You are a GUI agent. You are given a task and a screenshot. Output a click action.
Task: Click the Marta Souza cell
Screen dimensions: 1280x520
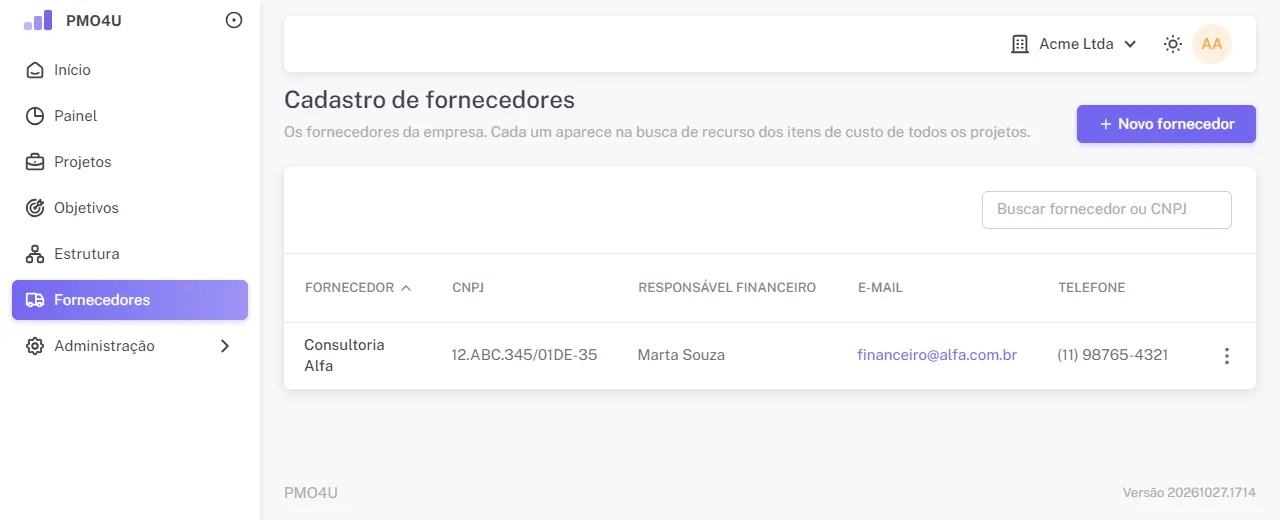click(681, 355)
